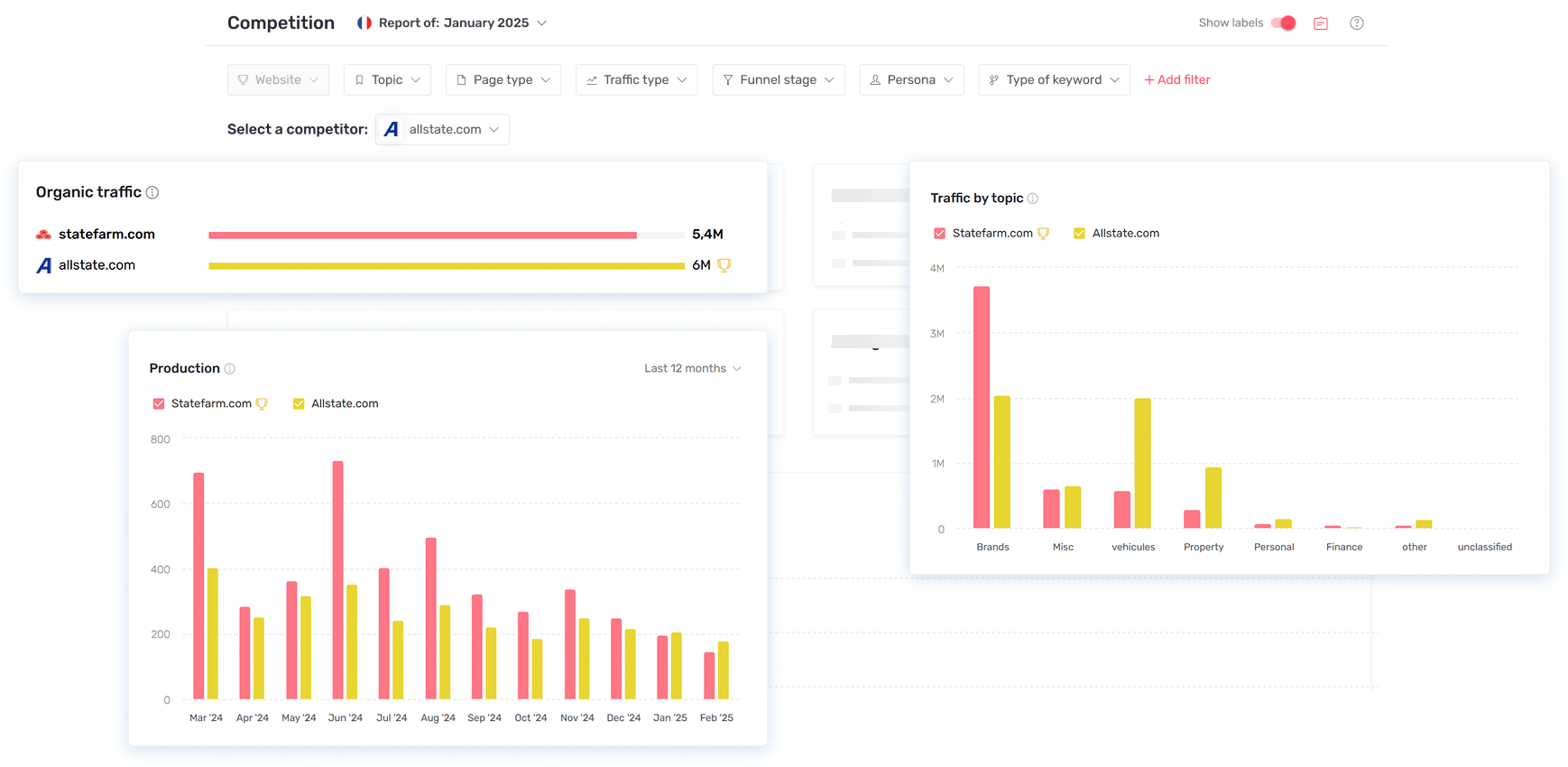Click the Oct '24 axis label

[530, 718]
